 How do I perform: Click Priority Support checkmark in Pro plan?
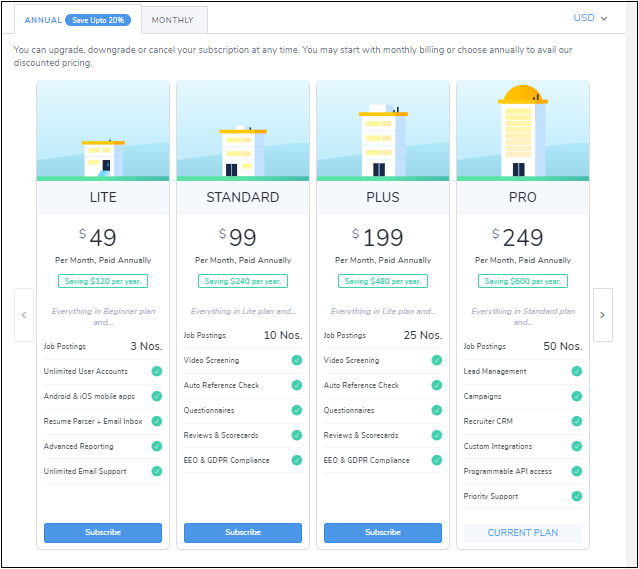pos(576,496)
